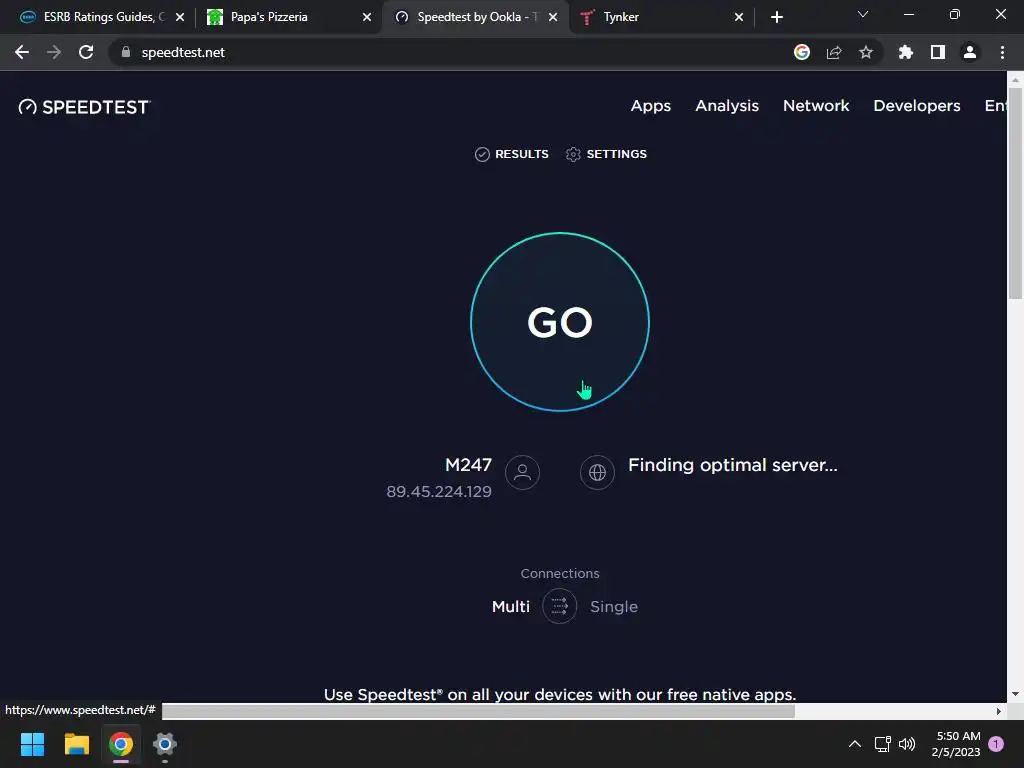Screen dimensions: 1024x768
Task: Bookmark this page with star
Action: 866,52
